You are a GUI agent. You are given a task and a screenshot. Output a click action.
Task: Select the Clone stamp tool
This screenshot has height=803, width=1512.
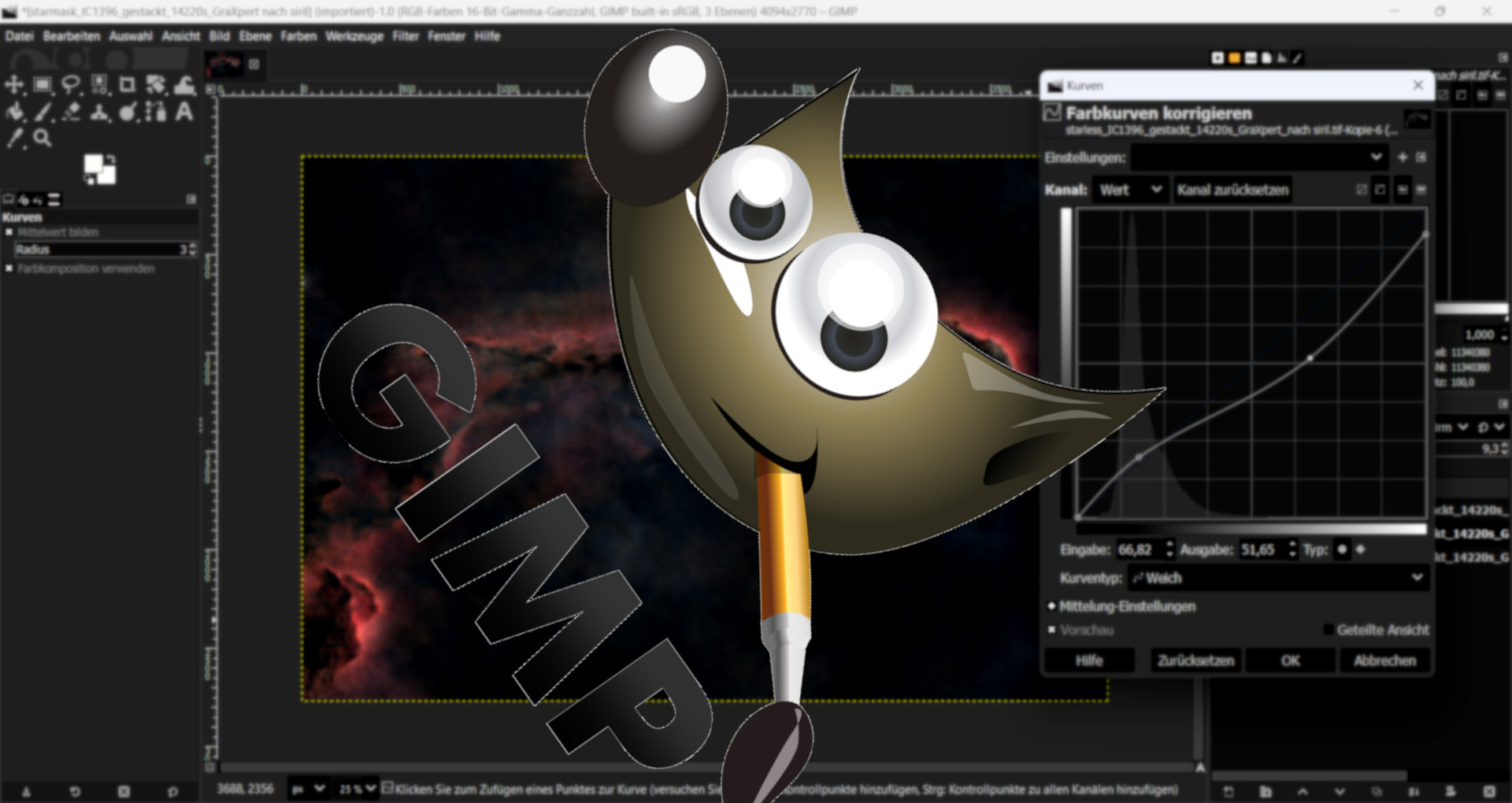tap(99, 112)
